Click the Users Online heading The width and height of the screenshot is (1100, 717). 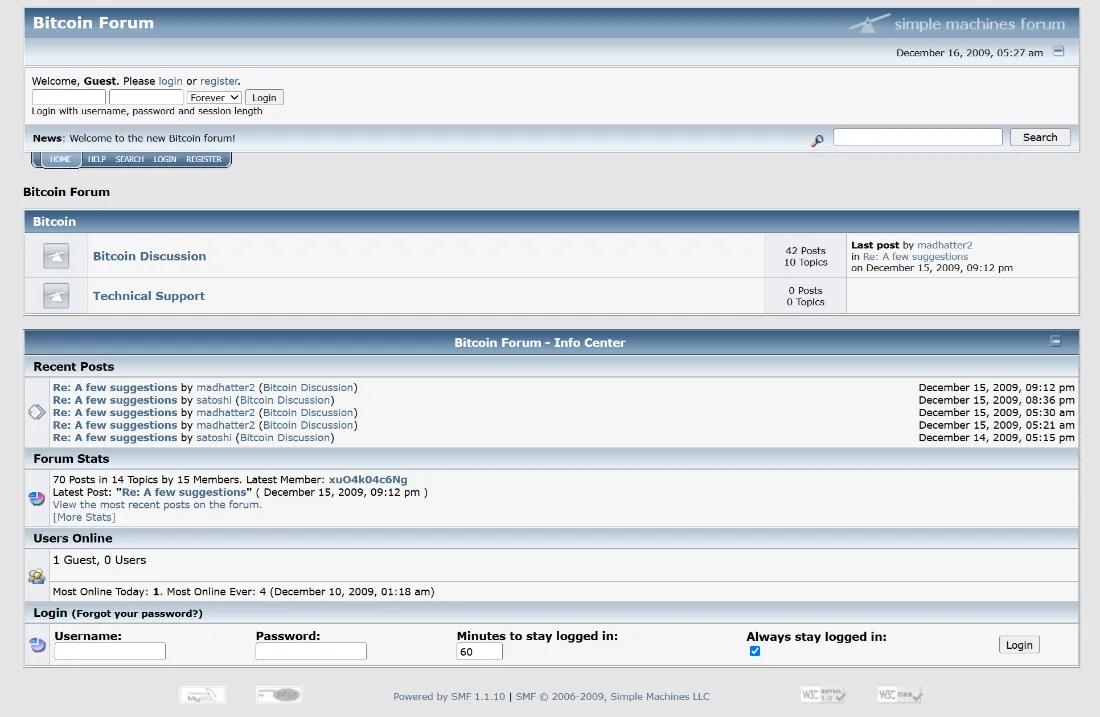tap(73, 538)
